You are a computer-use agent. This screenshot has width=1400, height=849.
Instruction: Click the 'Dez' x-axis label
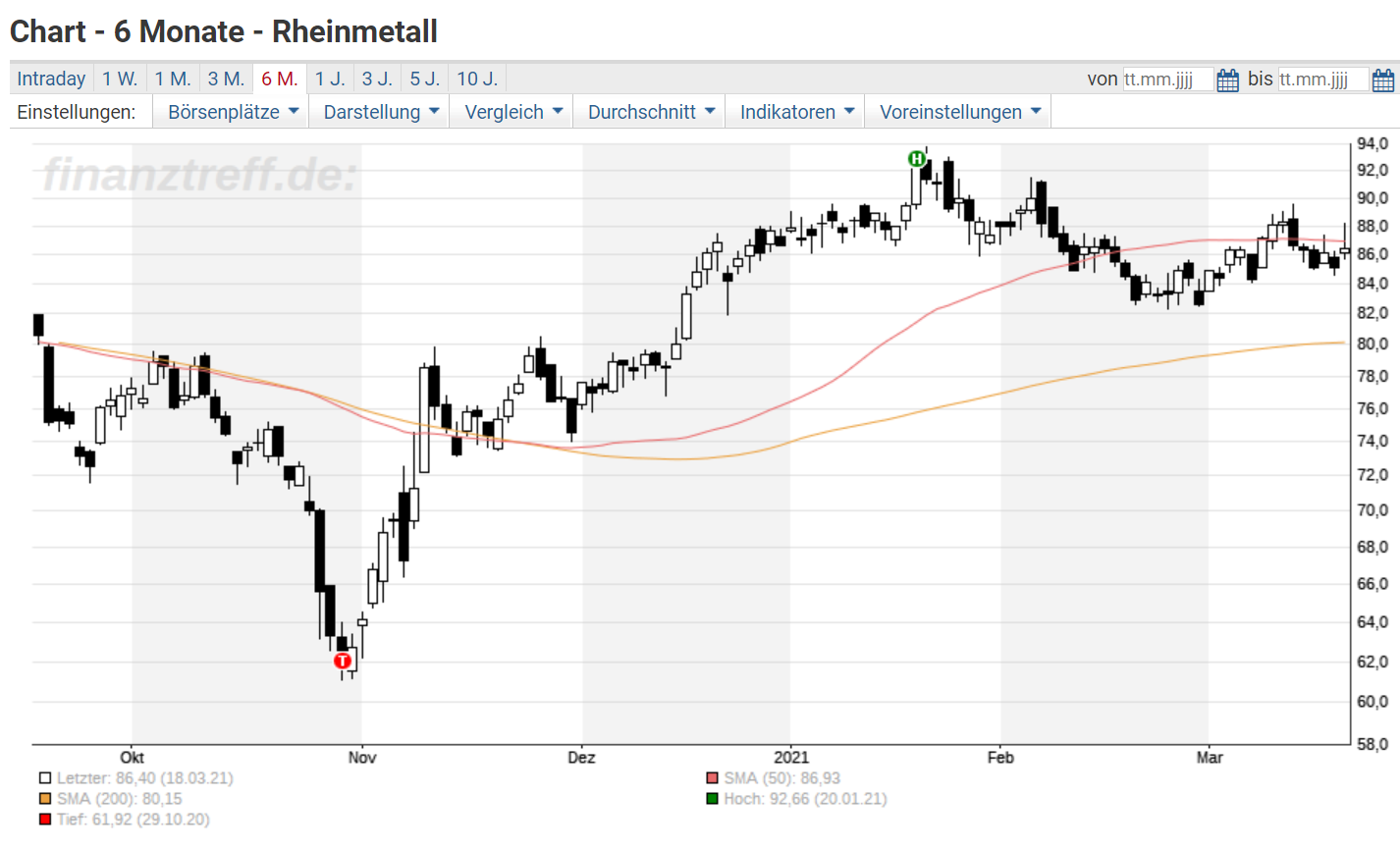(x=581, y=757)
